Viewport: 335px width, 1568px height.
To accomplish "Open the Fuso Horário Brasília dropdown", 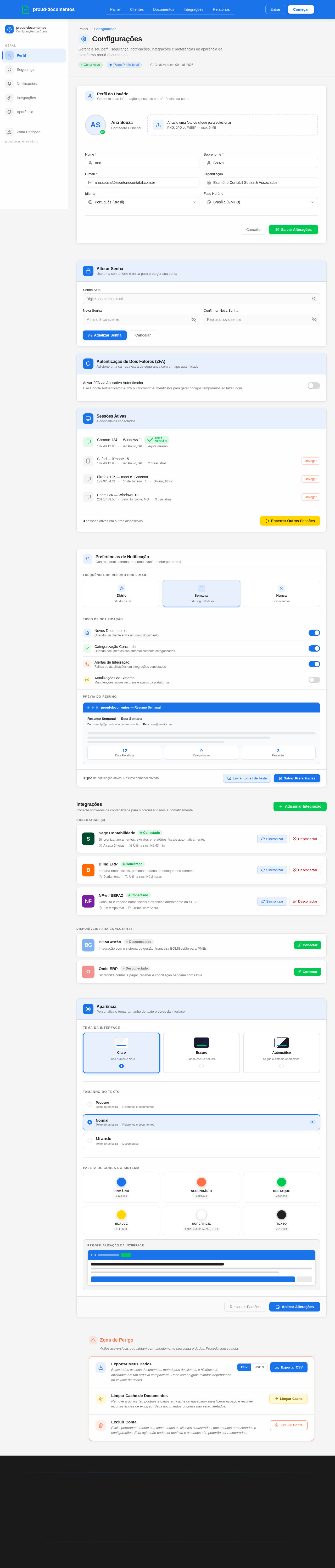I will pos(261,202).
